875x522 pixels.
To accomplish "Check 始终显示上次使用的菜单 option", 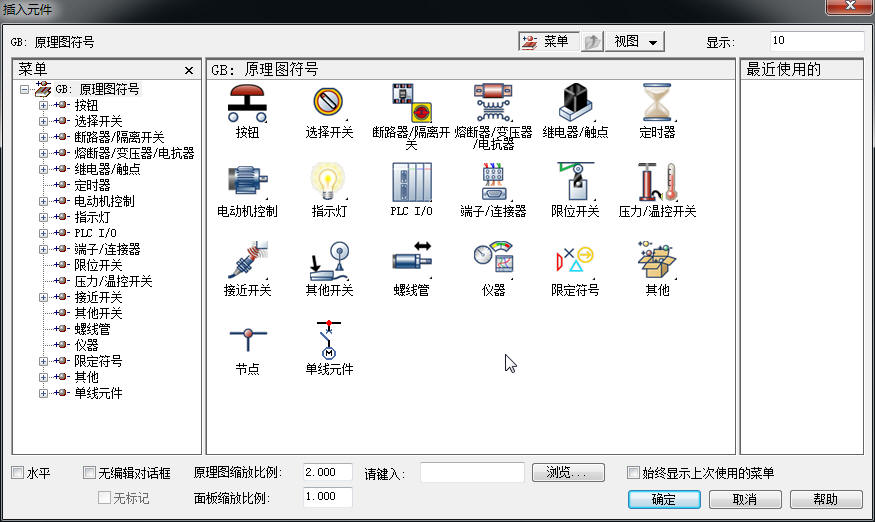I will [x=633, y=473].
